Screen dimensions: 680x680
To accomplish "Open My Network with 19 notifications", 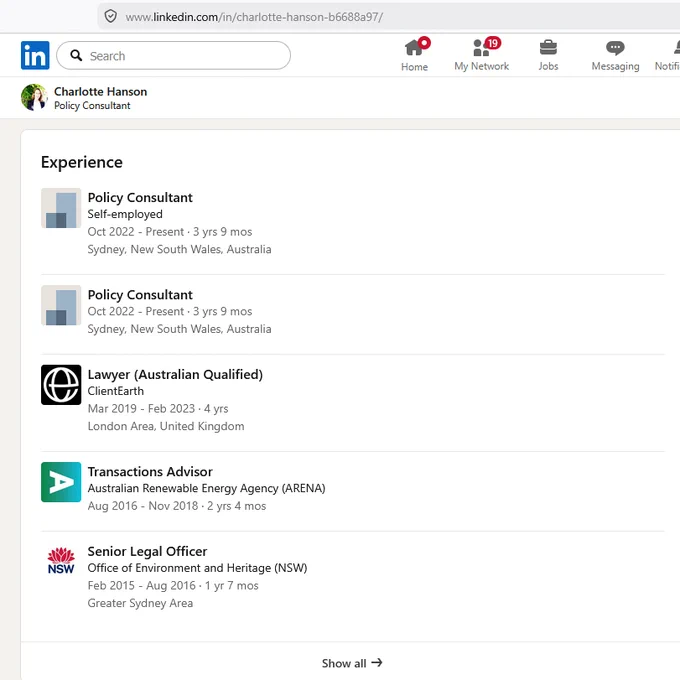I will click(x=482, y=55).
